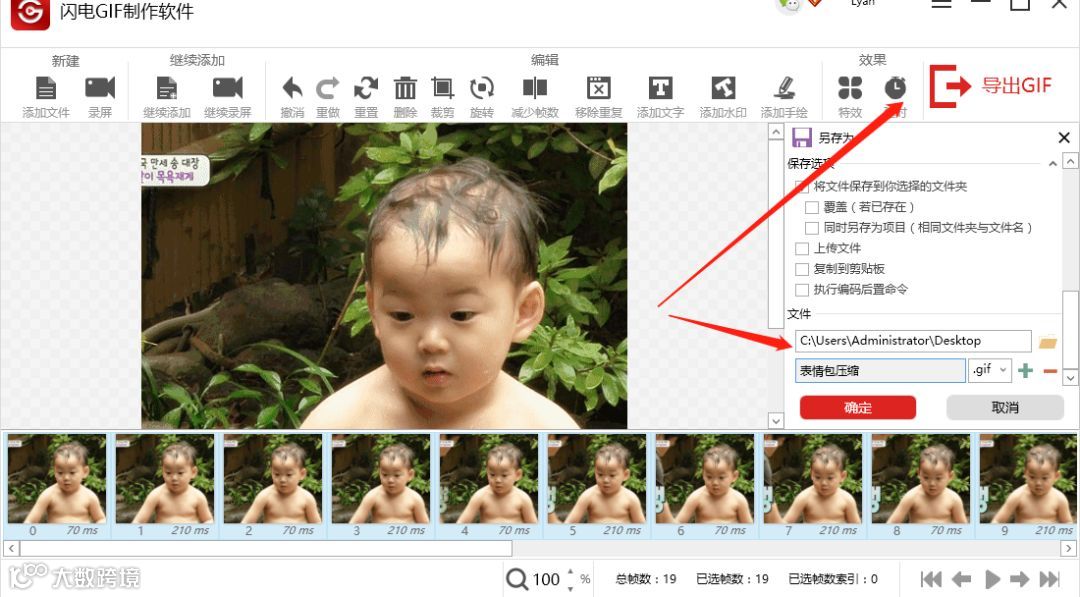This screenshot has width=1080, height=597.
Task: Click the save path field C:\Users\Administrator\Desktop
Action: (x=913, y=341)
